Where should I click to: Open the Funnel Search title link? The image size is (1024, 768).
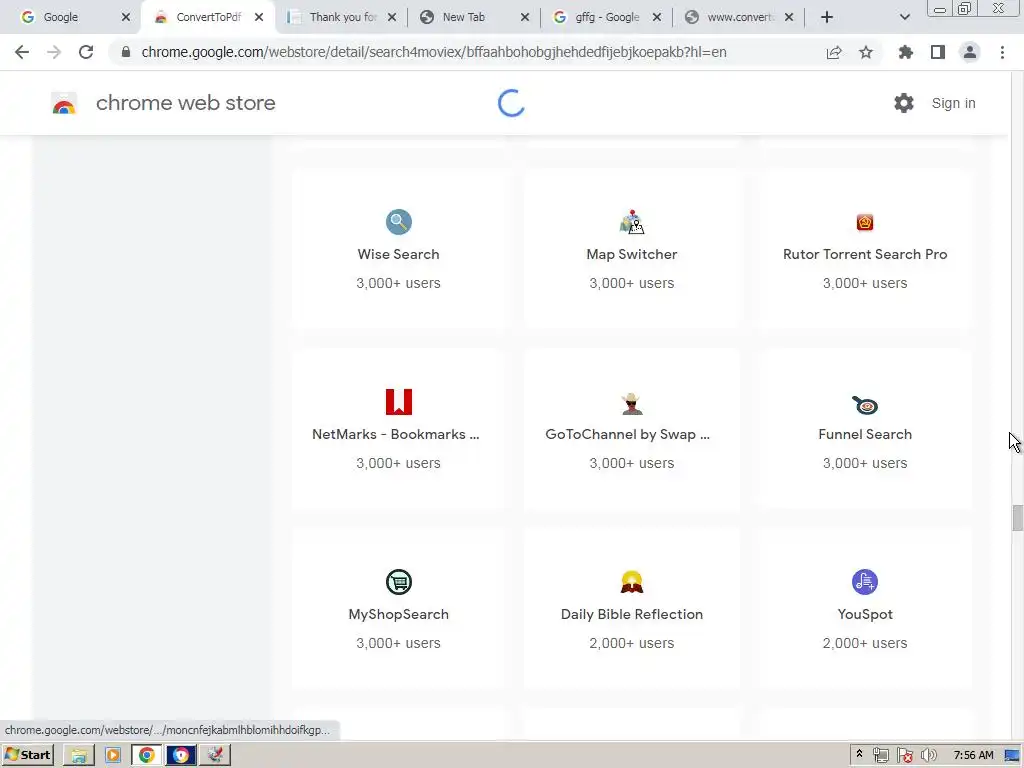(x=865, y=434)
